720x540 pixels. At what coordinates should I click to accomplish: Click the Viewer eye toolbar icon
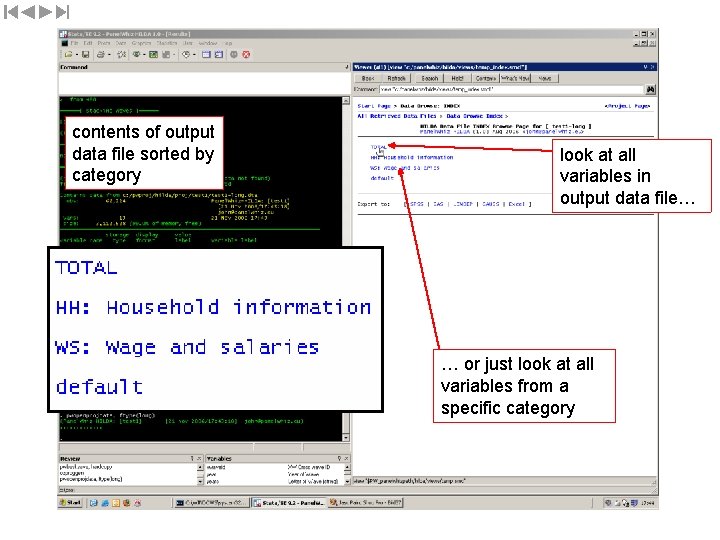click(x=136, y=55)
